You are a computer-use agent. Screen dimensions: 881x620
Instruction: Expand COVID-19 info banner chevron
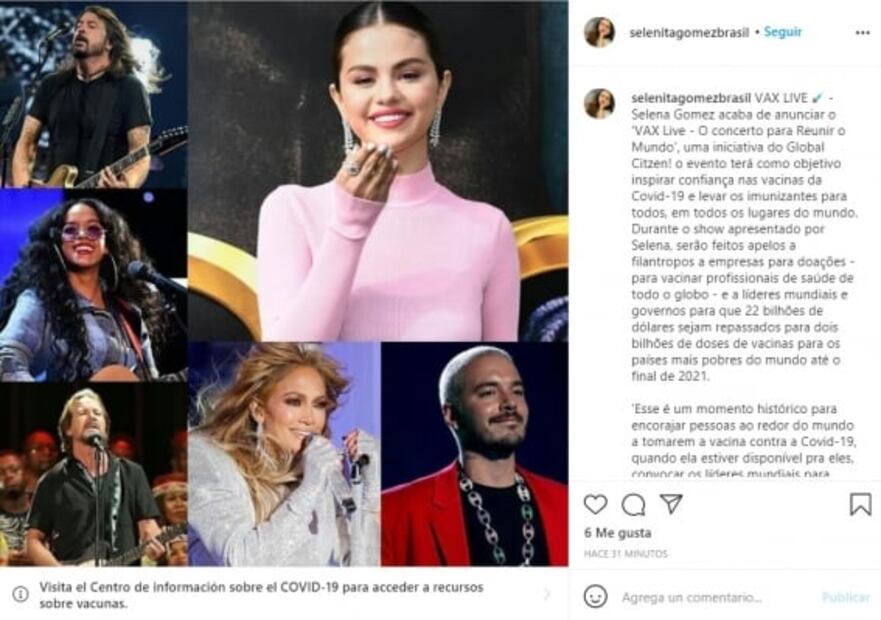[547, 594]
